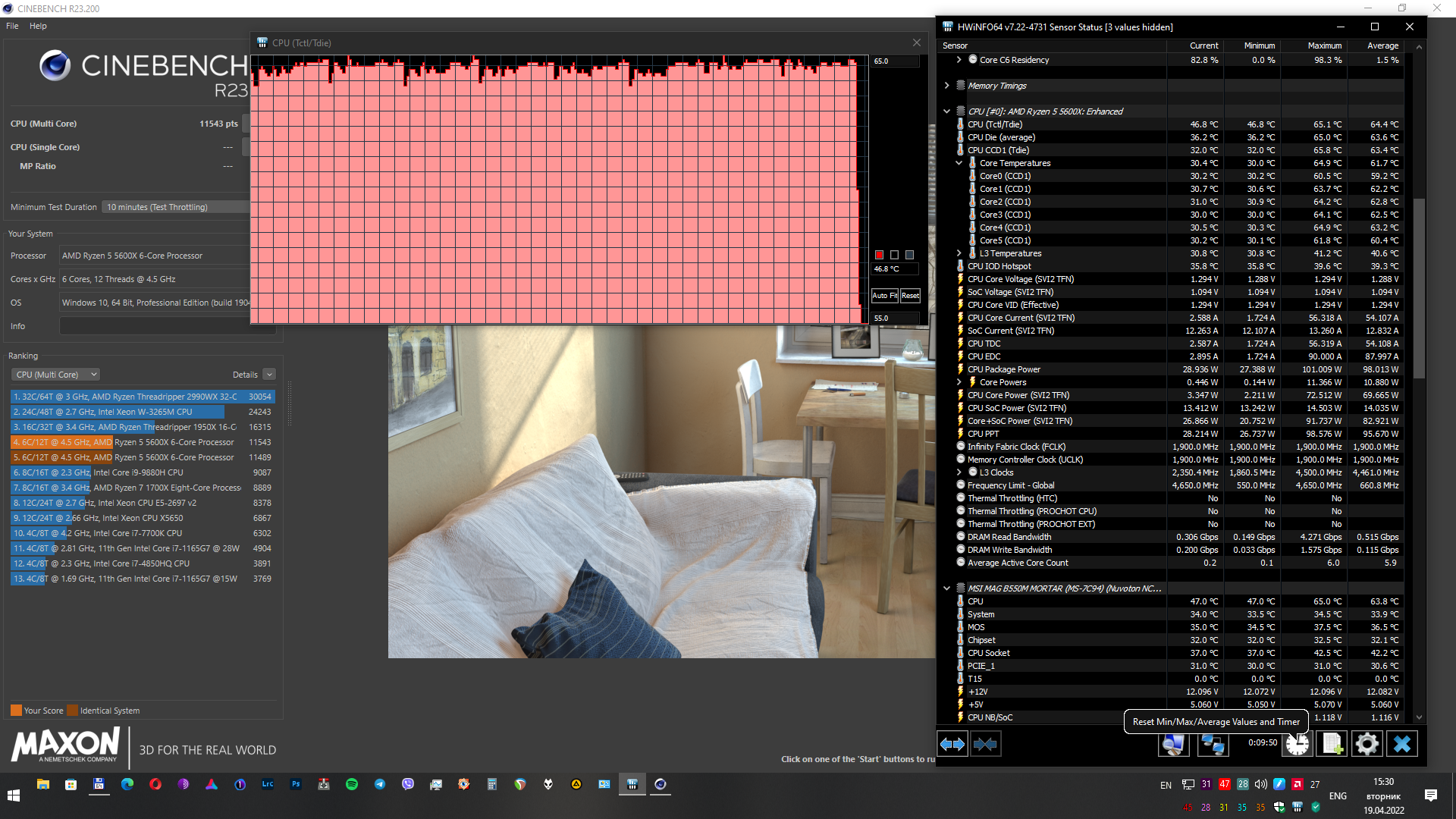The image size is (1456, 819).
Task: Click the graph Reset button
Action: pyautogui.click(x=910, y=296)
